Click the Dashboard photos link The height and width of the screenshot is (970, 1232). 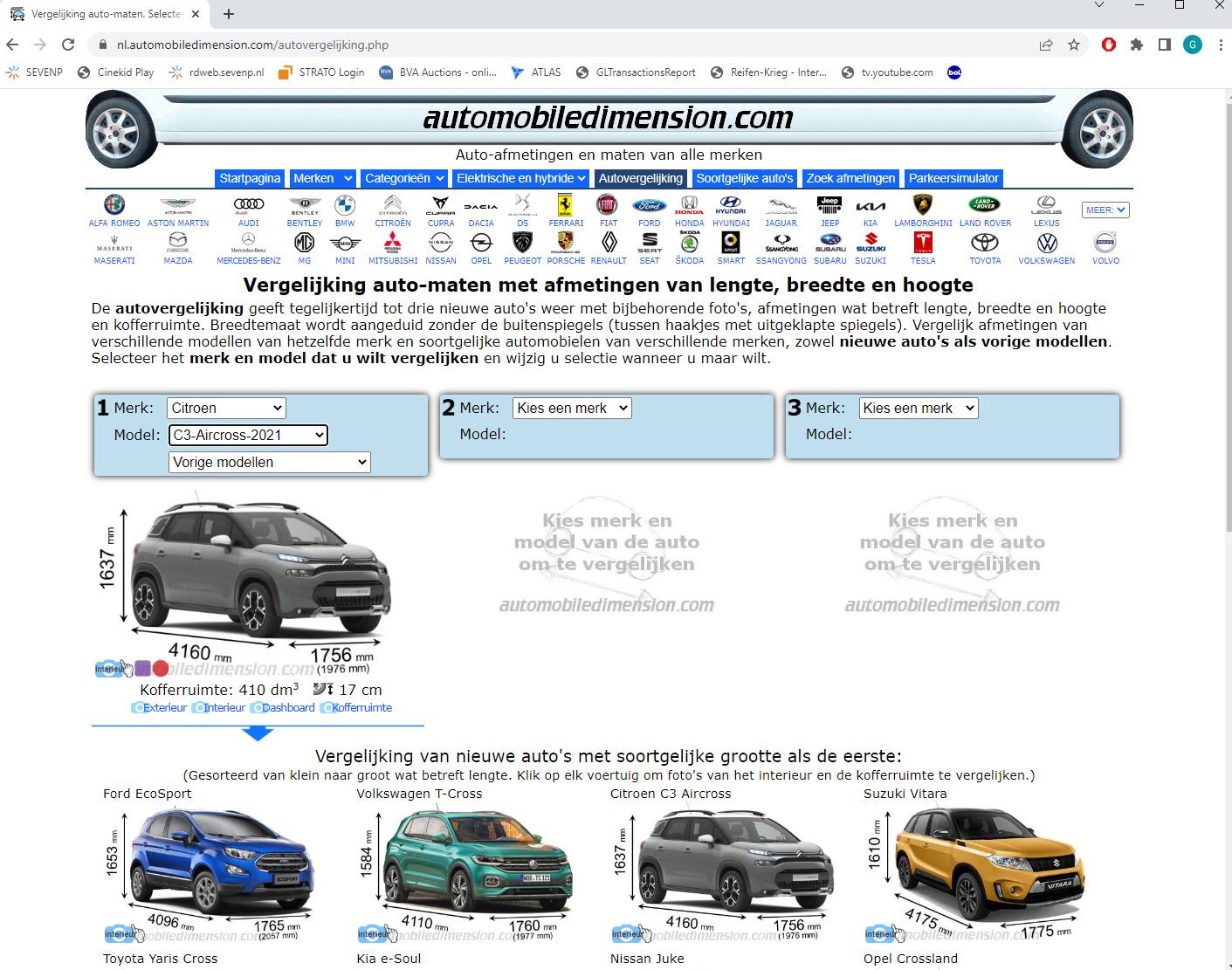(x=284, y=707)
